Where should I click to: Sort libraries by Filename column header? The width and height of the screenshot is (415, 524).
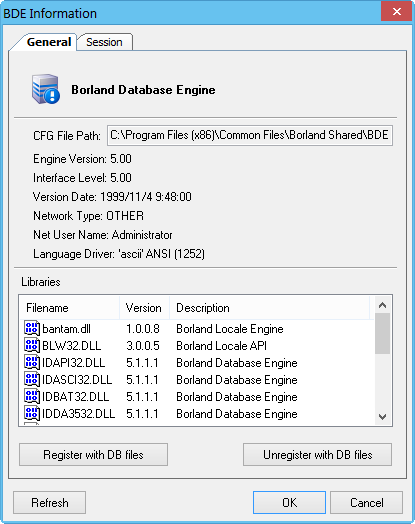(70, 308)
